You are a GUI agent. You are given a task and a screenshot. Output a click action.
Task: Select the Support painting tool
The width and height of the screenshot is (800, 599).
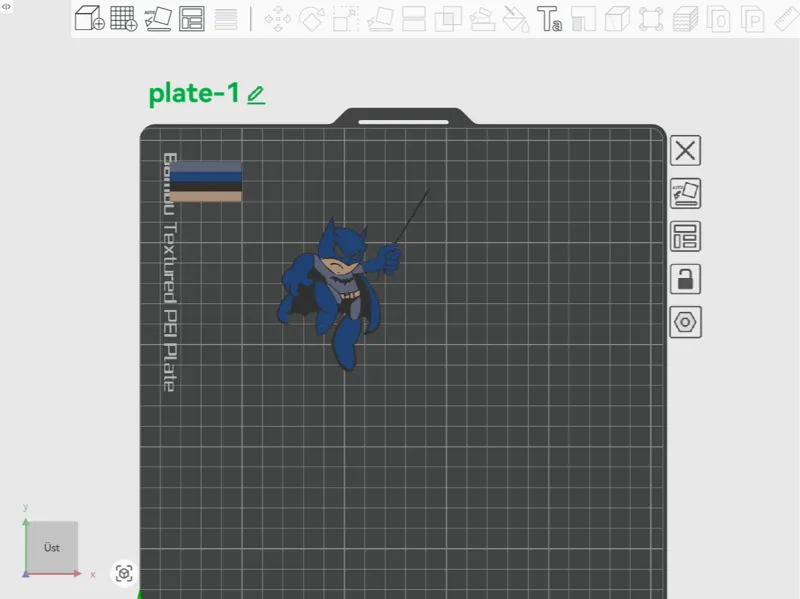pyautogui.click(x=482, y=19)
